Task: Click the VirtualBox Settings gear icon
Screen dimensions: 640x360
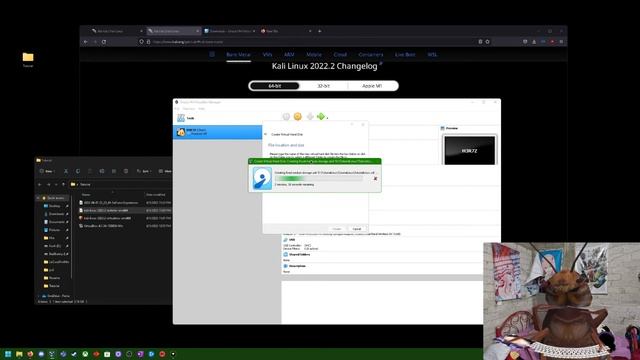Action: point(298,117)
